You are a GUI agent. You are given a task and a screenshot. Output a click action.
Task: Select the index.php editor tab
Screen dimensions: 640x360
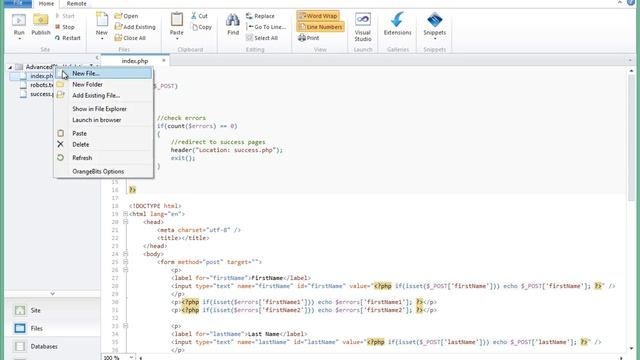pos(135,60)
